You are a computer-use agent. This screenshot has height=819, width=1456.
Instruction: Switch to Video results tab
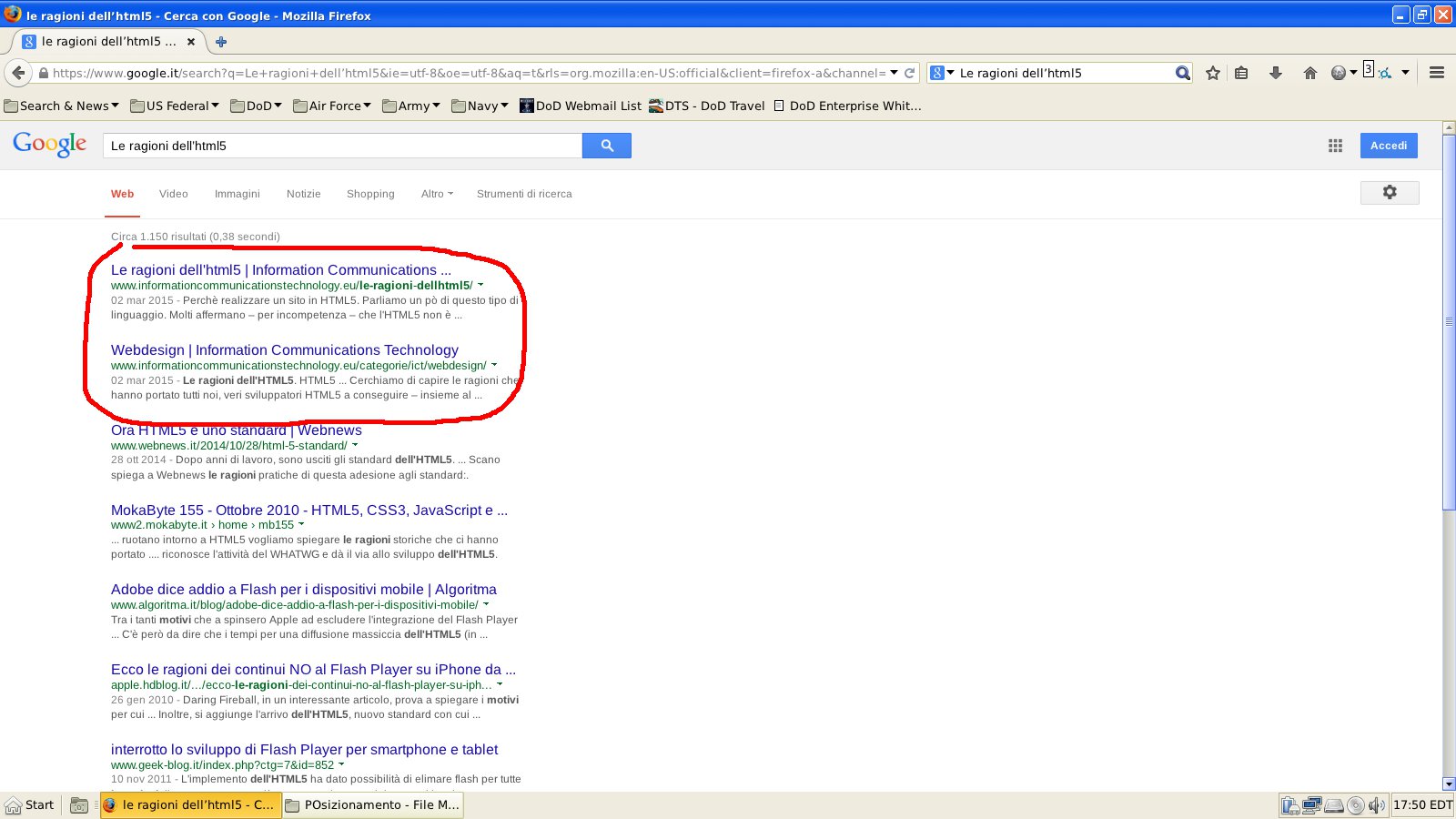[x=173, y=194]
